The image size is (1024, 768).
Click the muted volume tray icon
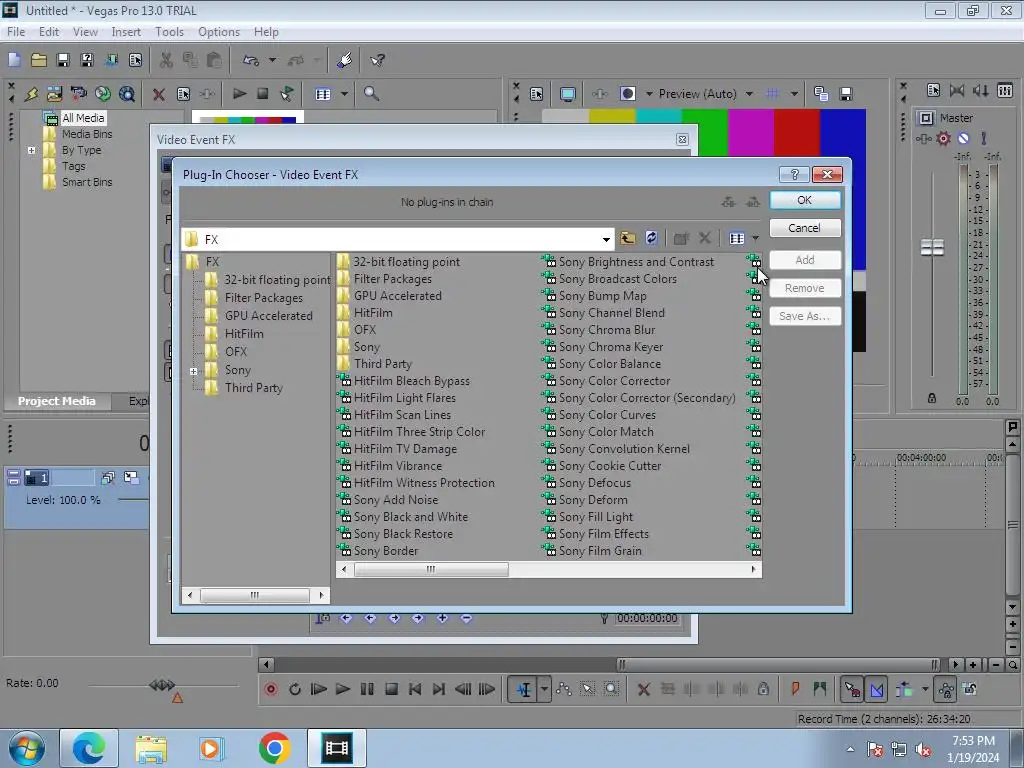pyautogui.click(x=923, y=749)
